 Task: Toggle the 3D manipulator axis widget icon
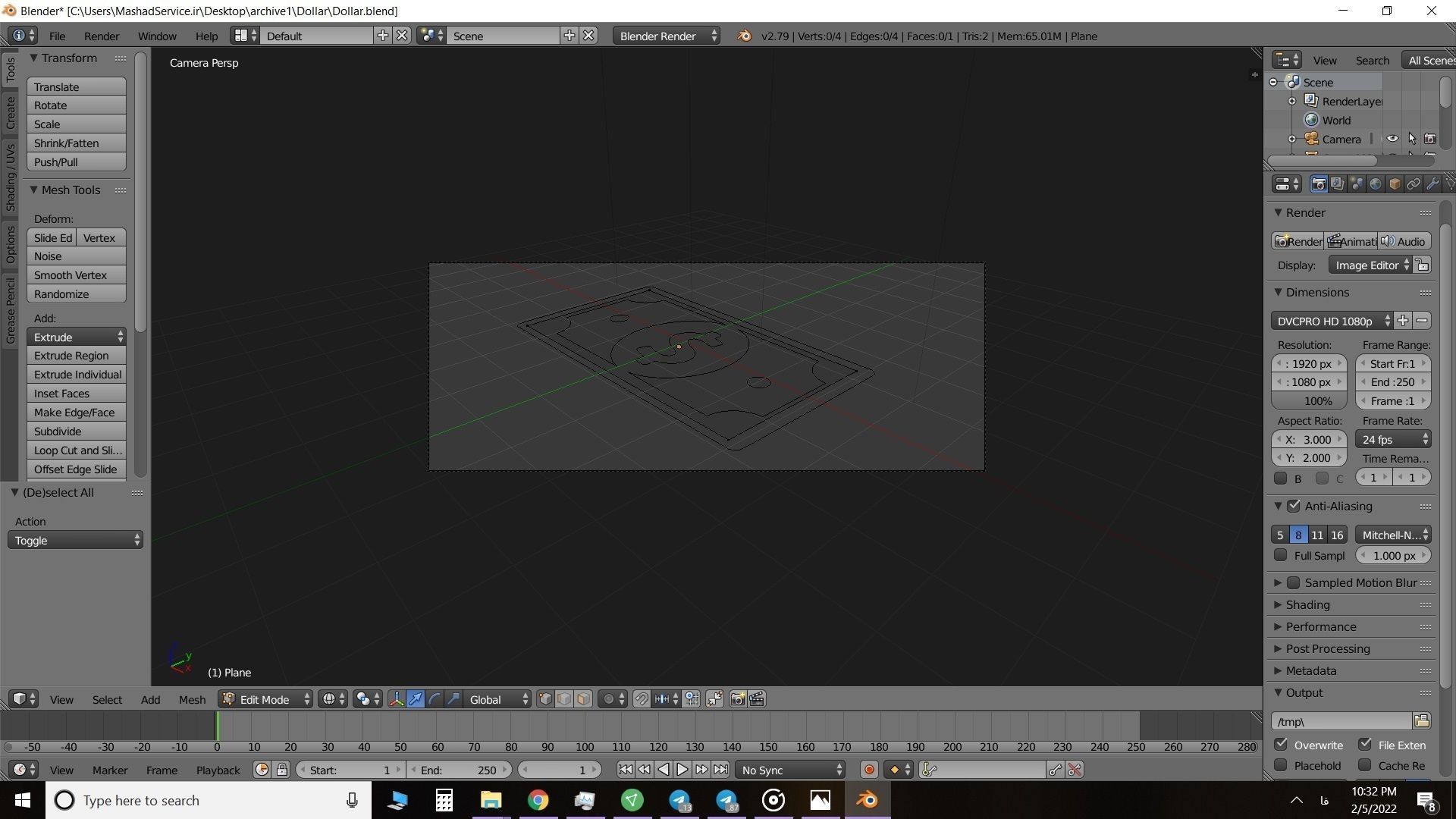tap(396, 699)
